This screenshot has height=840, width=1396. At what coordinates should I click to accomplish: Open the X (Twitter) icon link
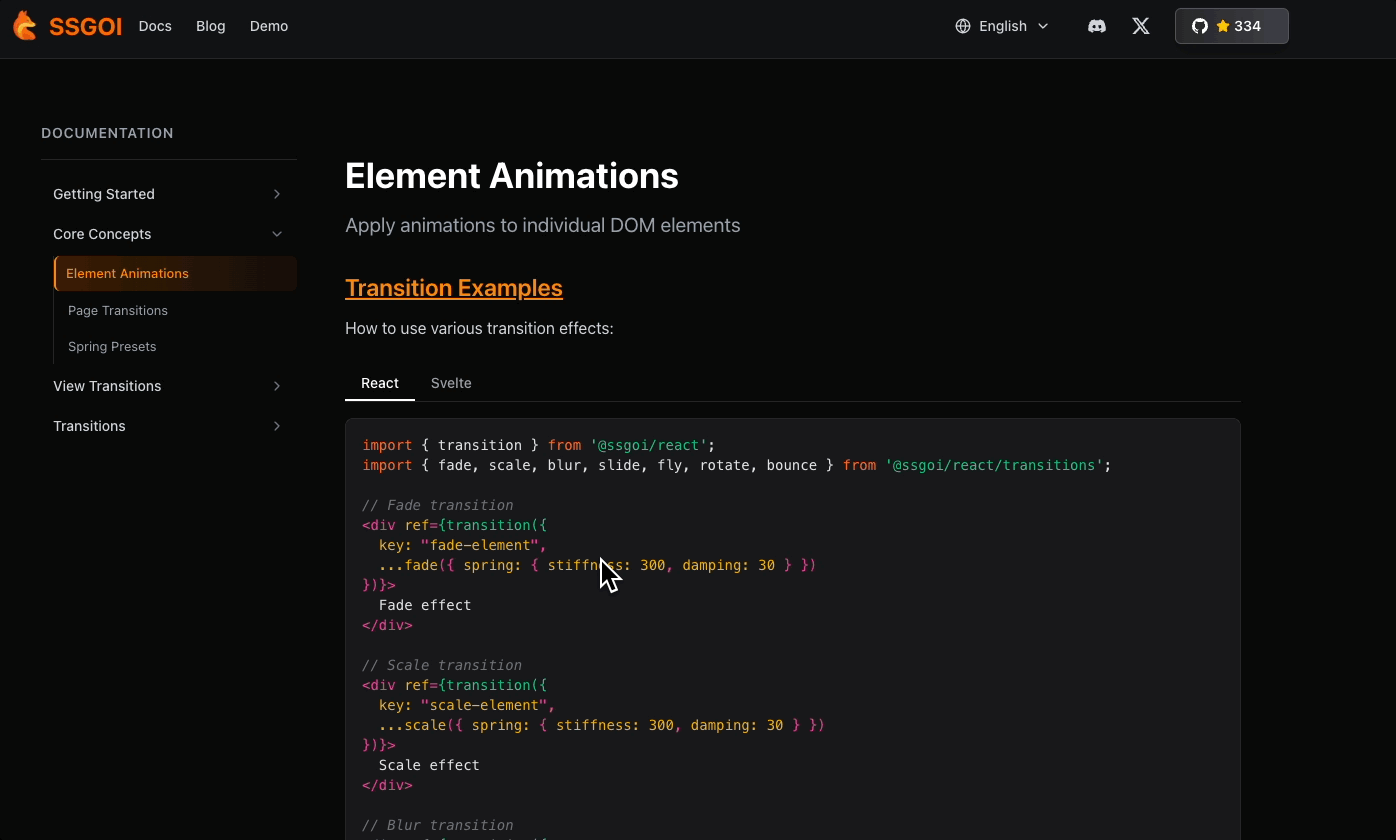point(1141,26)
